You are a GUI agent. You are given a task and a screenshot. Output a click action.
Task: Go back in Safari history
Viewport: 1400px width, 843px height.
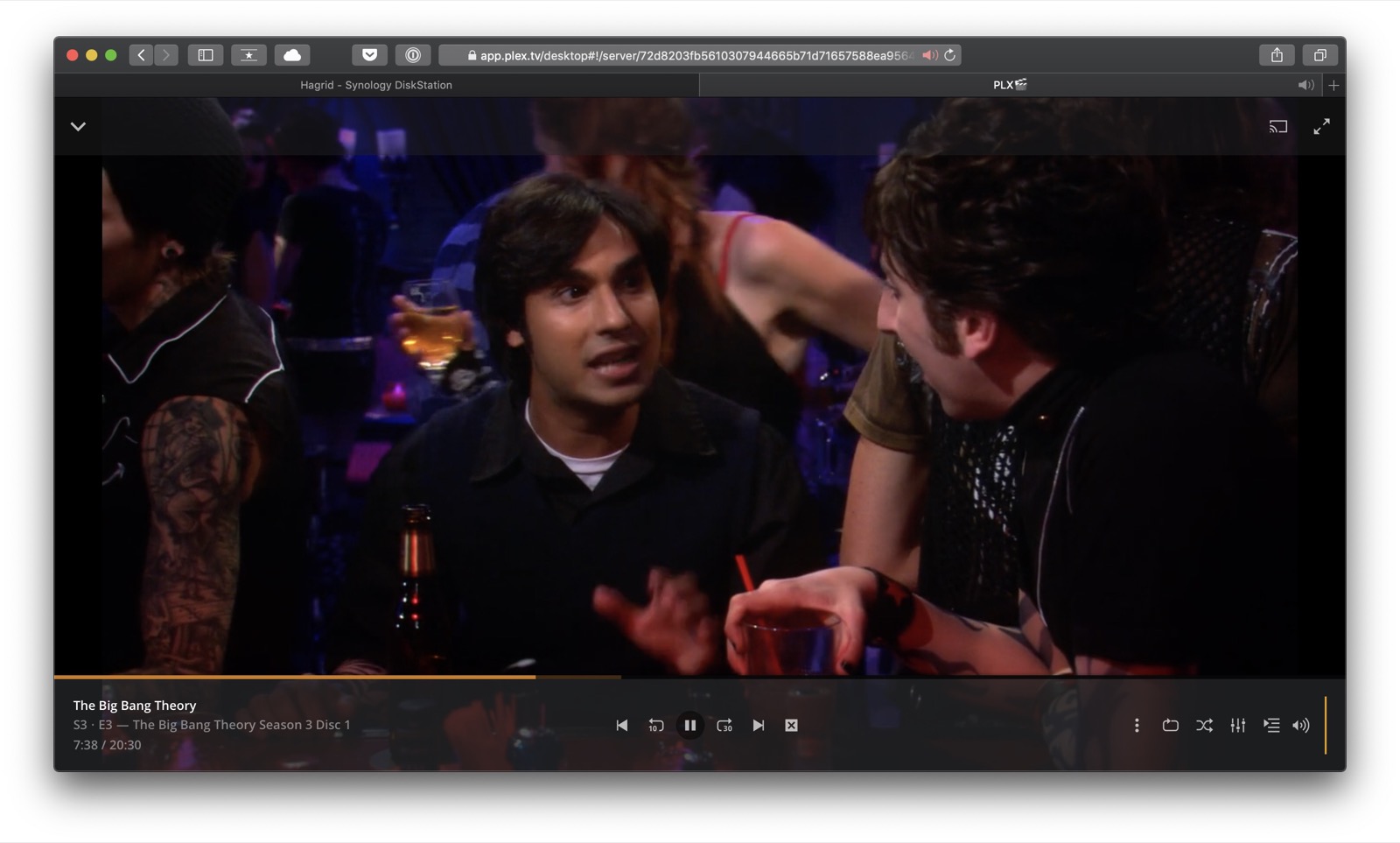142,55
